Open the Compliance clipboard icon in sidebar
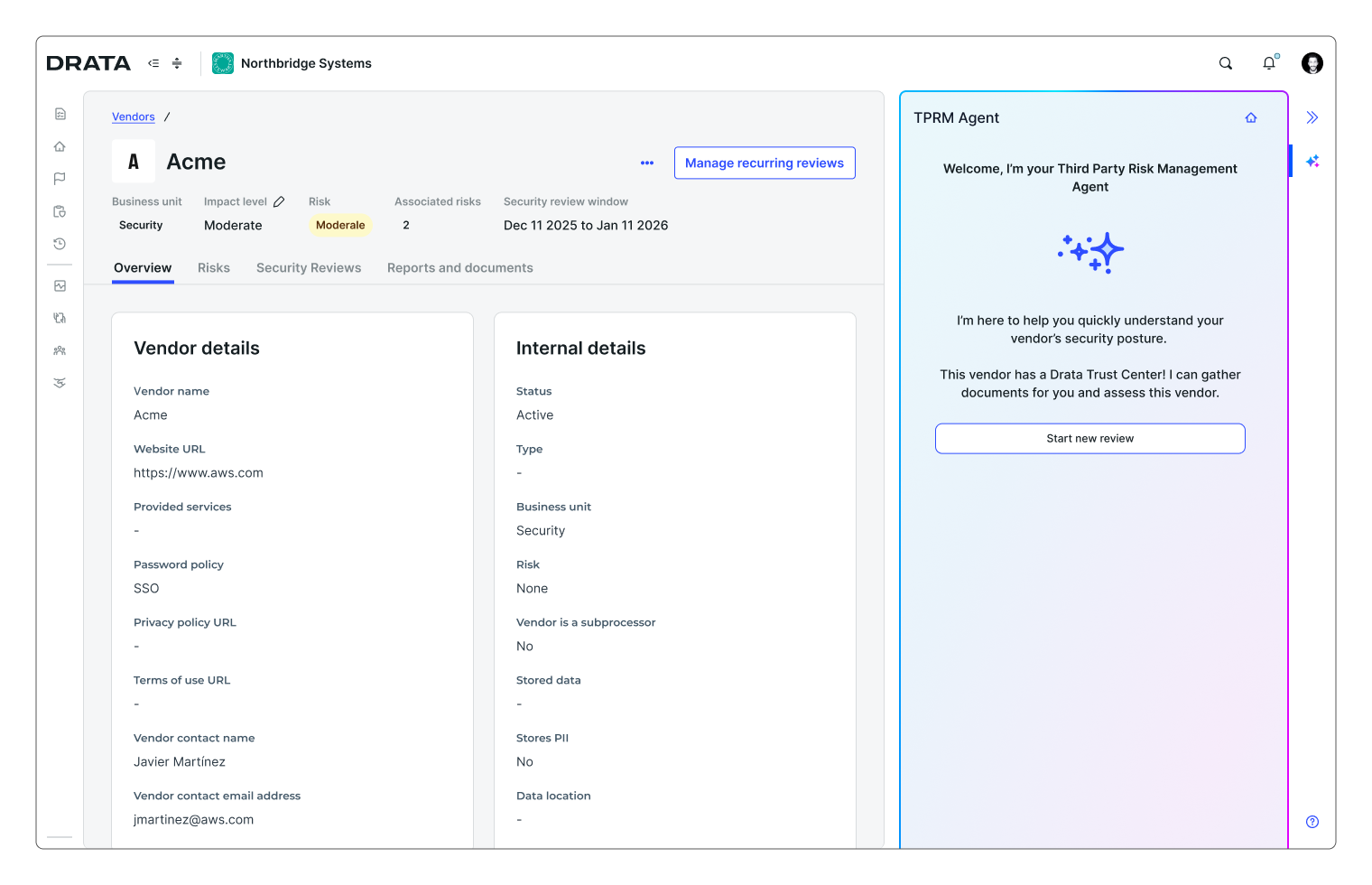 [x=60, y=210]
